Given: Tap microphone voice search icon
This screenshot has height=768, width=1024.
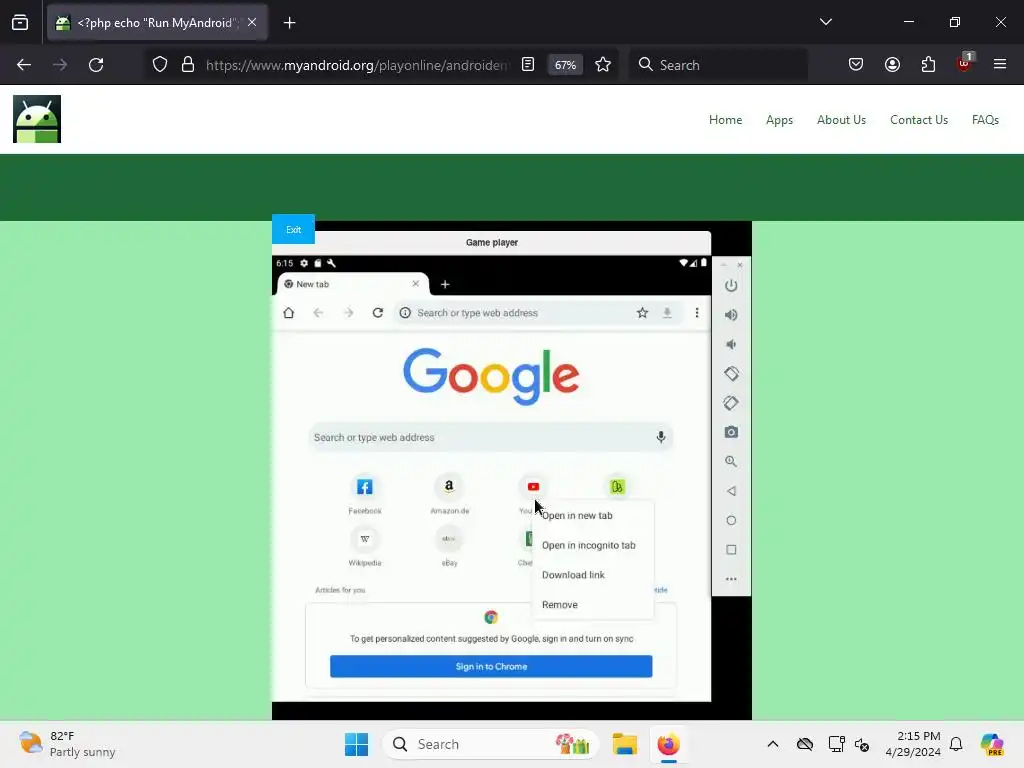Looking at the screenshot, I should click(661, 437).
